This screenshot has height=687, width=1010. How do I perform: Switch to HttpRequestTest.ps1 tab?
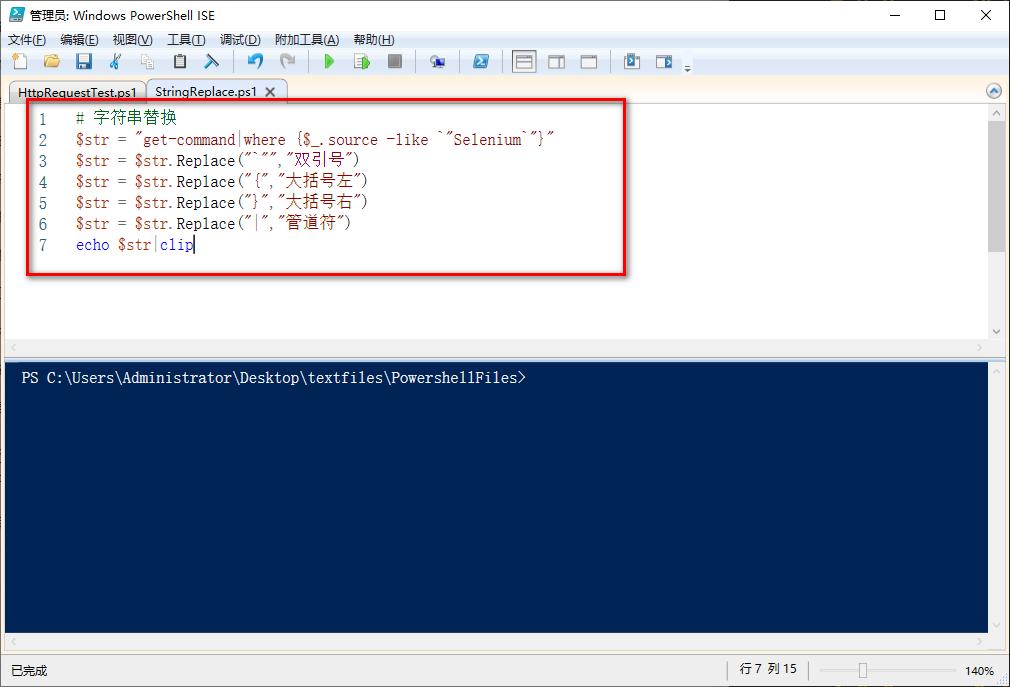click(x=77, y=92)
